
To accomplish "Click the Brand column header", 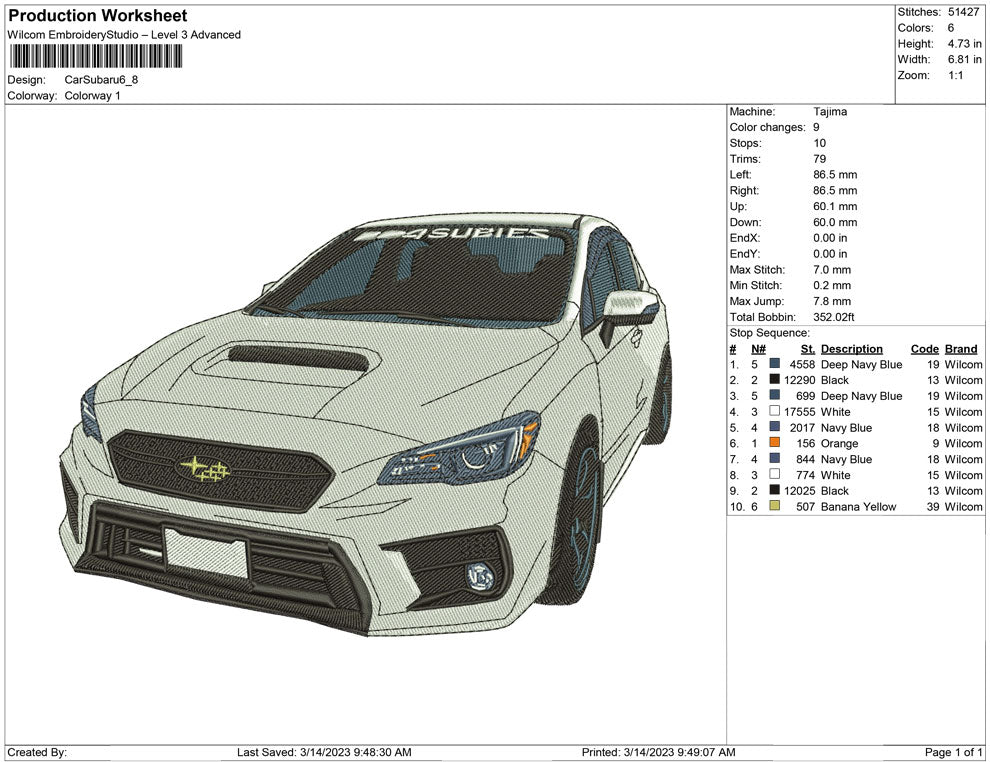I will (960, 348).
